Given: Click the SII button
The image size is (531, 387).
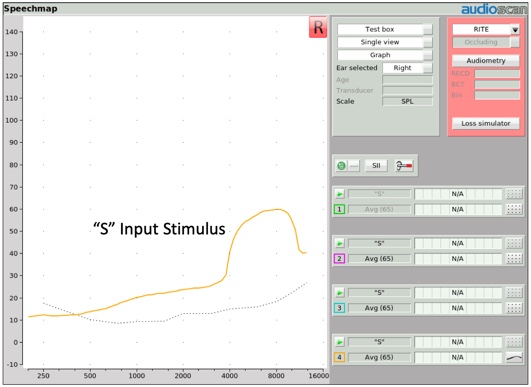Looking at the screenshot, I should [376, 166].
